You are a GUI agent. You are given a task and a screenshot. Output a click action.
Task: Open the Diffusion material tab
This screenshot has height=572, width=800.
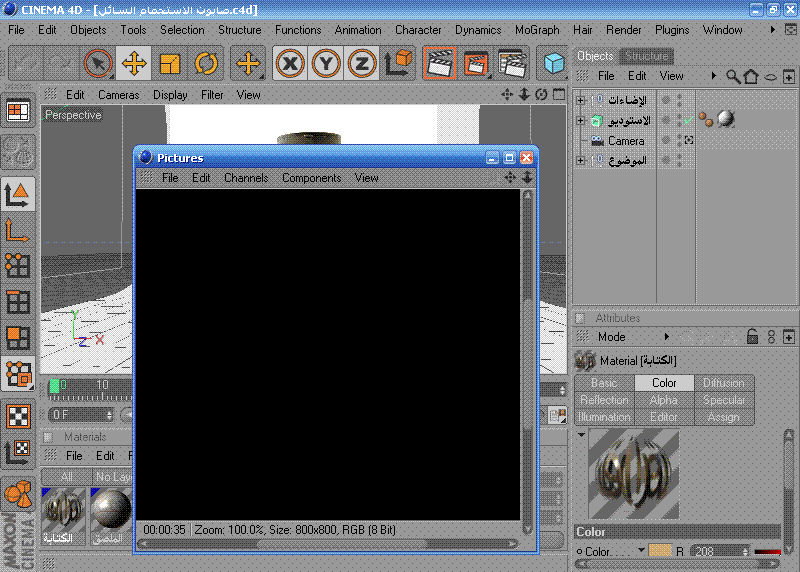click(723, 383)
